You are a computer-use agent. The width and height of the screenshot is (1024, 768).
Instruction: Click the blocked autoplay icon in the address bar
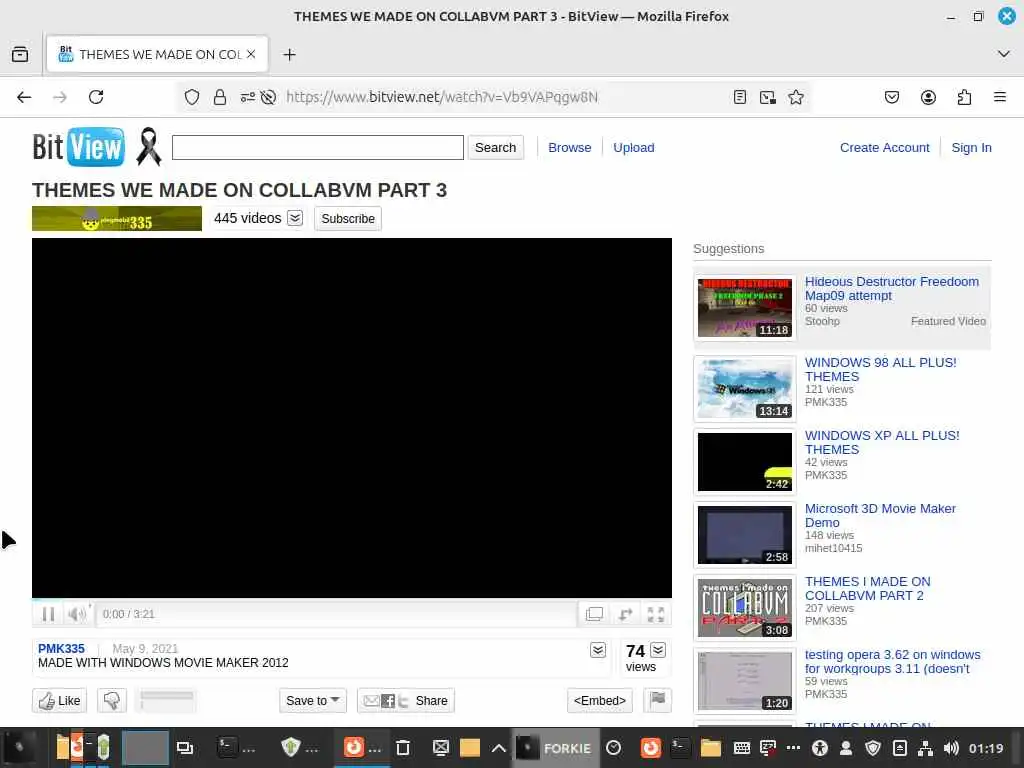point(268,97)
